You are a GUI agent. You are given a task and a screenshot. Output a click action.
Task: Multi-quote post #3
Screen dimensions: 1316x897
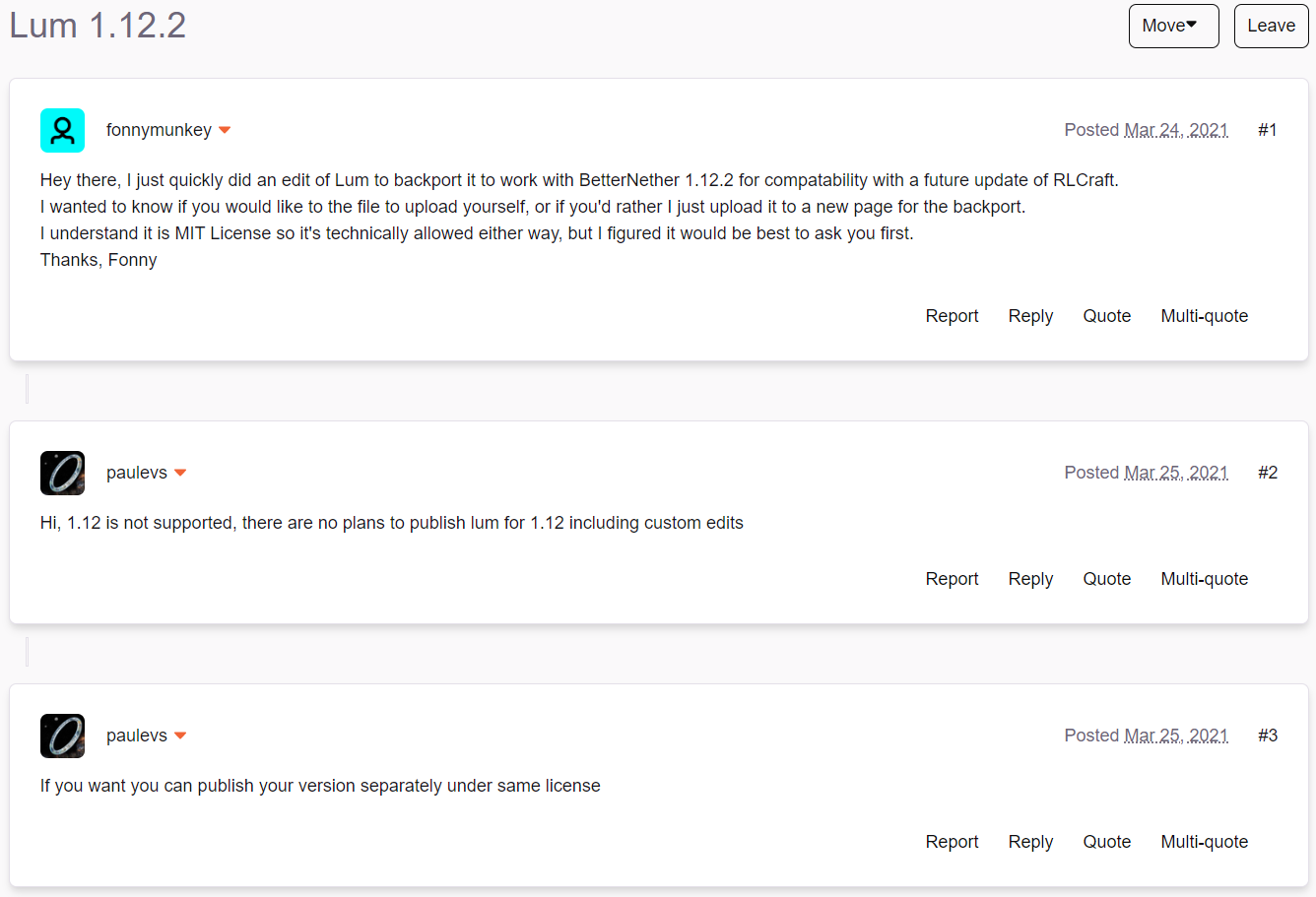pyautogui.click(x=1204, y=842)
